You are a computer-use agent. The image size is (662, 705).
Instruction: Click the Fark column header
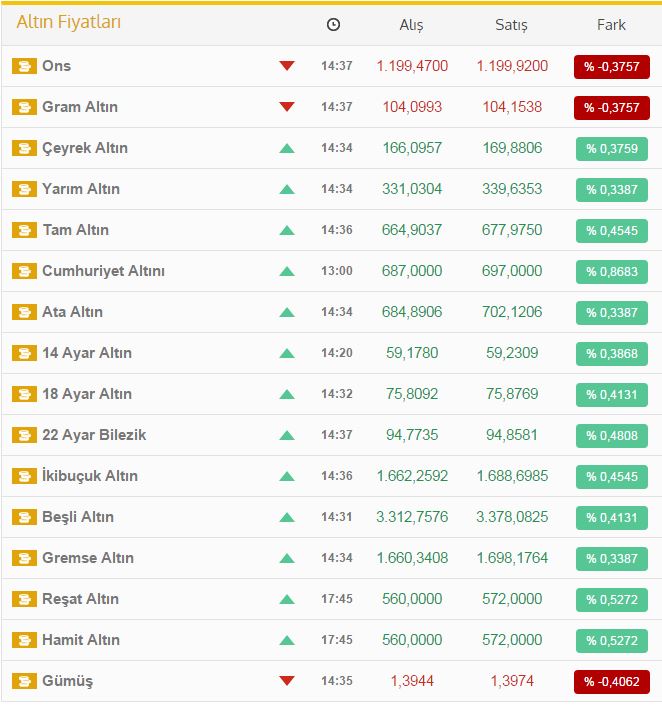click(x=611, y=25)
